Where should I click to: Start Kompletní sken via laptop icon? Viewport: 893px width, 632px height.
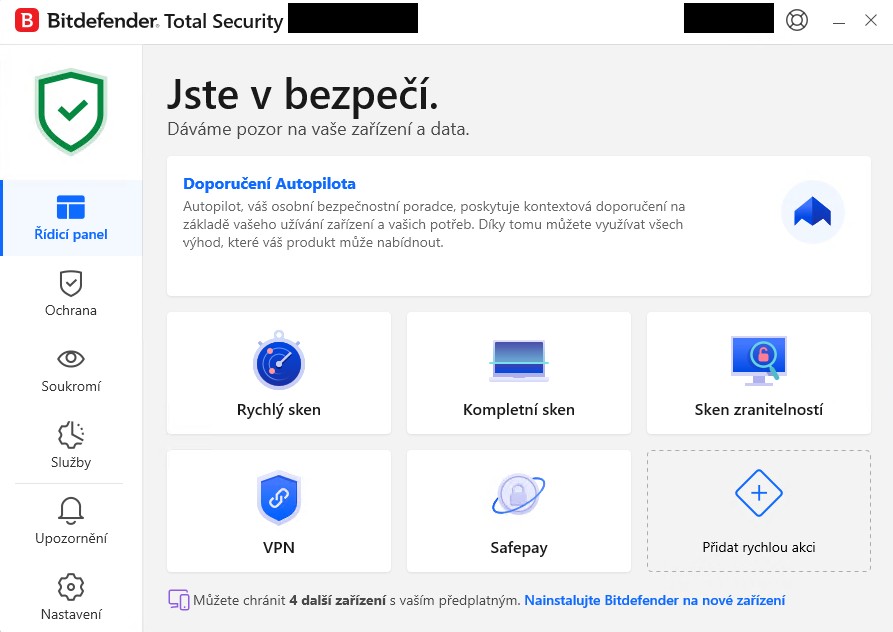coord(518,362)
